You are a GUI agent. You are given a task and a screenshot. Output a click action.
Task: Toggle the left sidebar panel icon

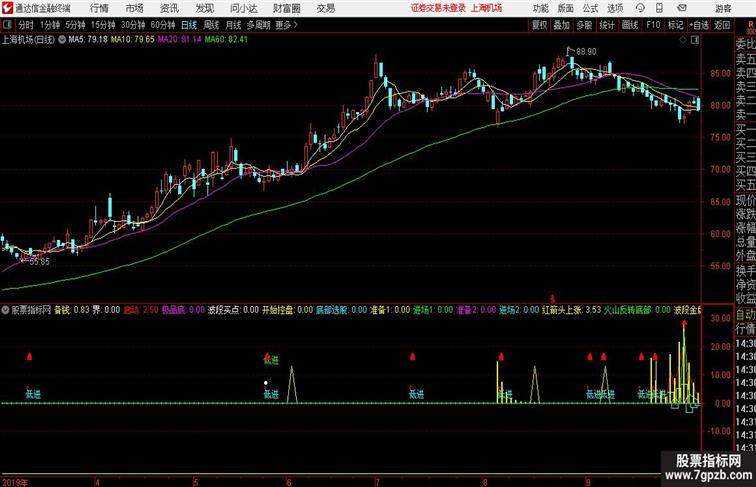pos(7,25)
